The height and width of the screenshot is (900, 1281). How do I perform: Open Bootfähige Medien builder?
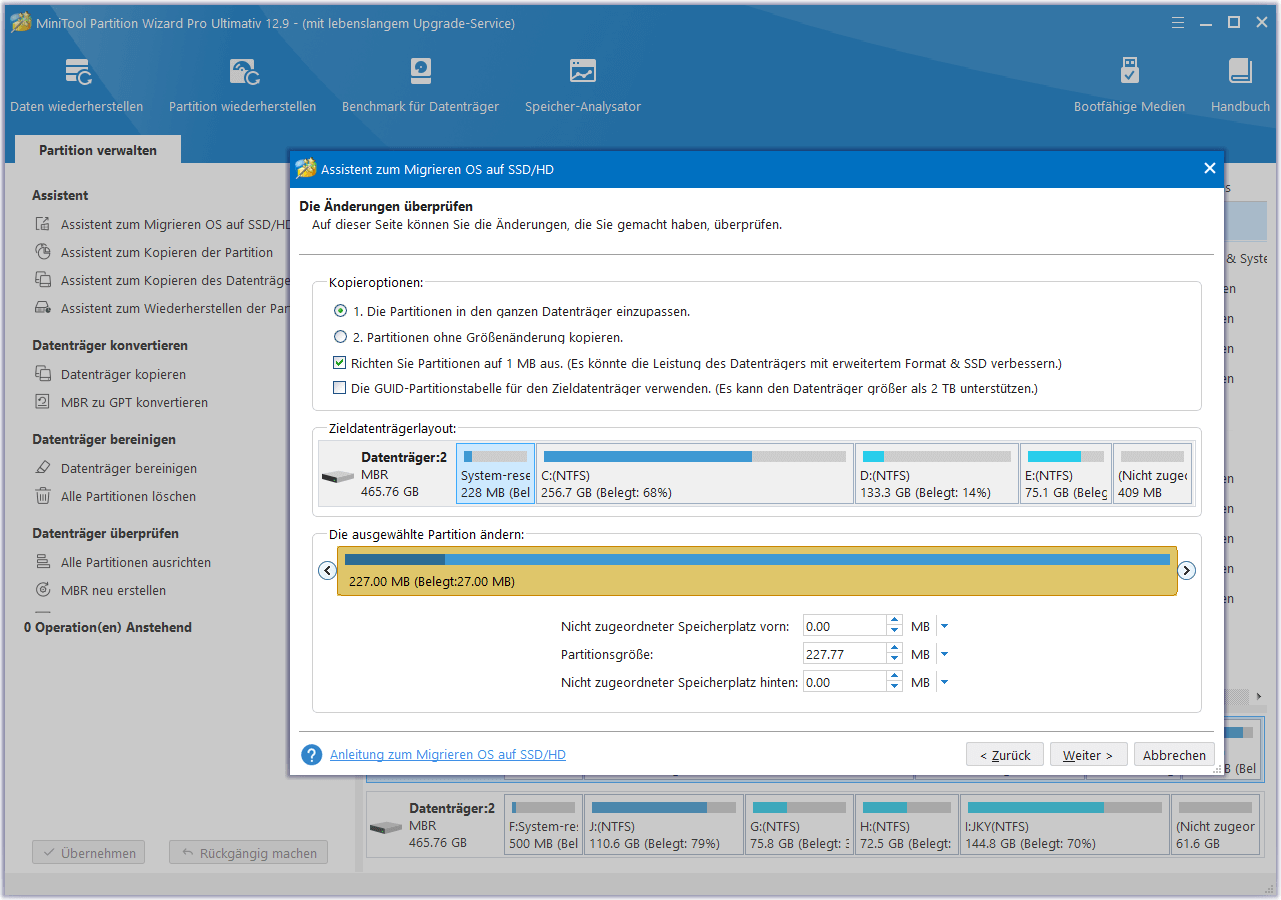pyautogui.click(x=1129, y=86)
